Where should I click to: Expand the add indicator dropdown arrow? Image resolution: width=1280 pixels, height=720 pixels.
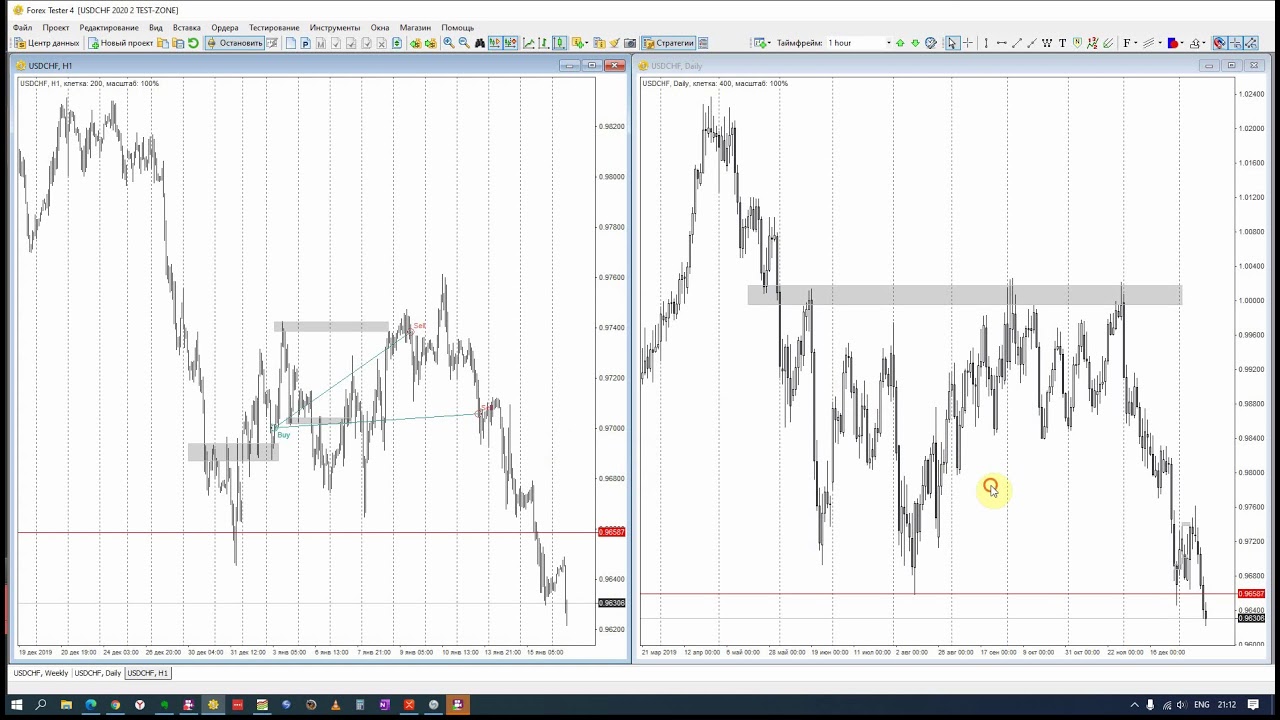(588, 43)
